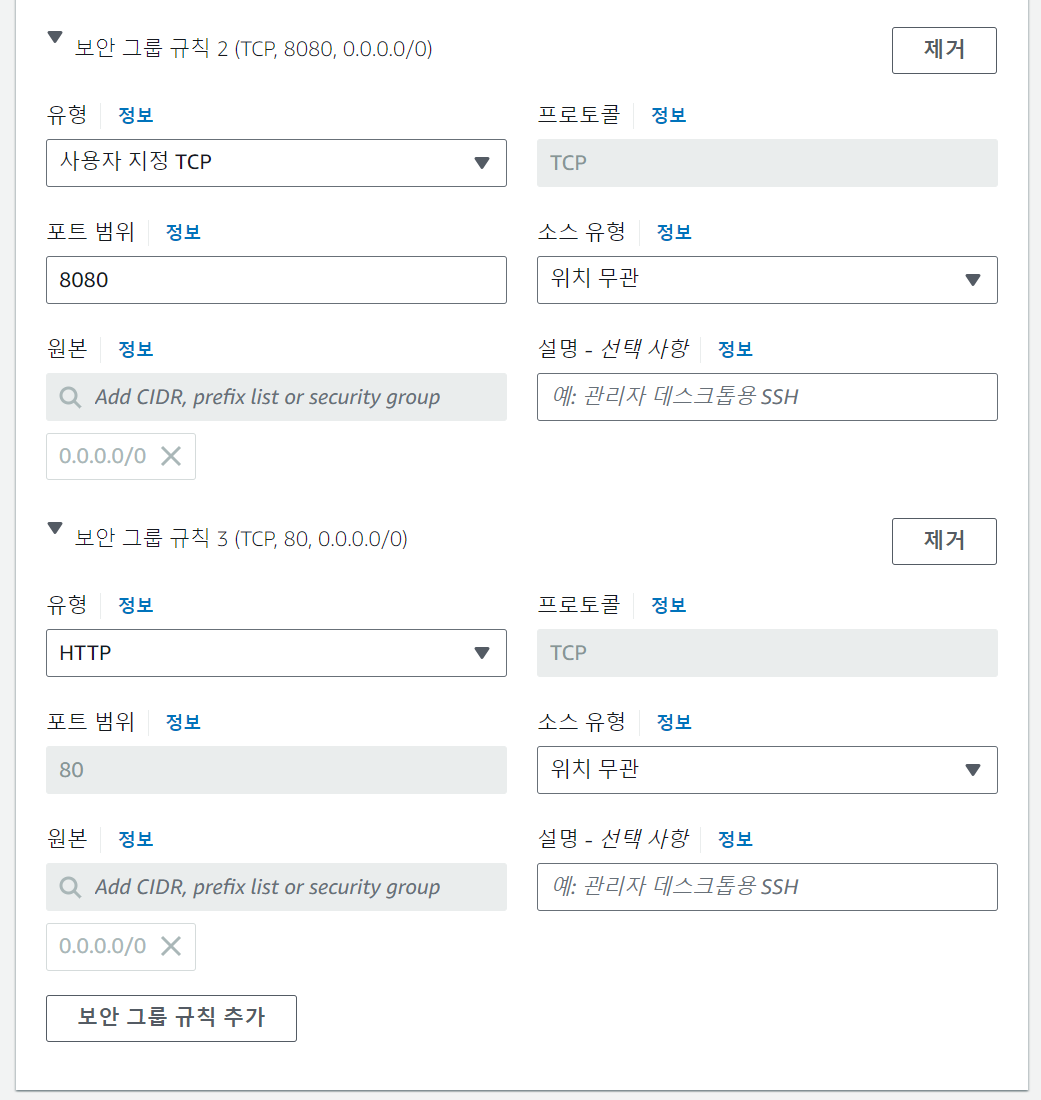Click 제거 button for rule 3
This screenshot has height=1100, width=1041.
[944, 541]
